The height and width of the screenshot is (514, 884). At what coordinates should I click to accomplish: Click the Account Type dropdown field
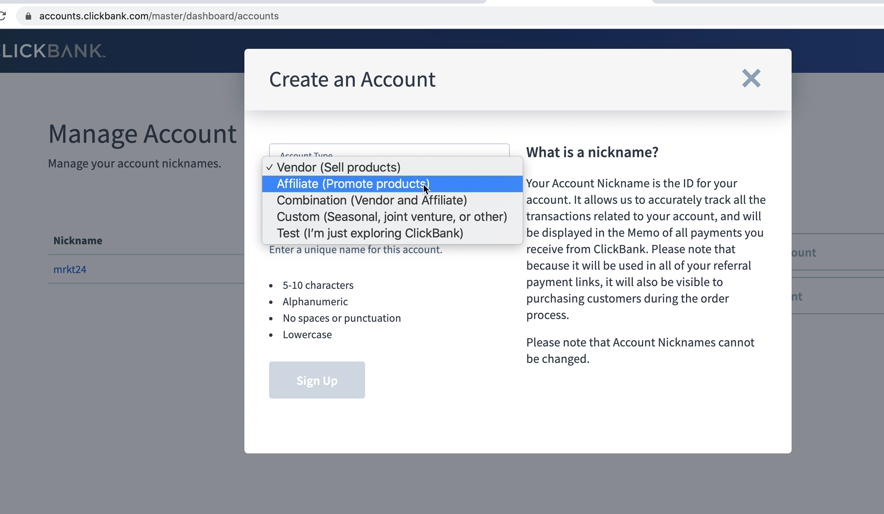pyautogui.click(x=389, y=151)
